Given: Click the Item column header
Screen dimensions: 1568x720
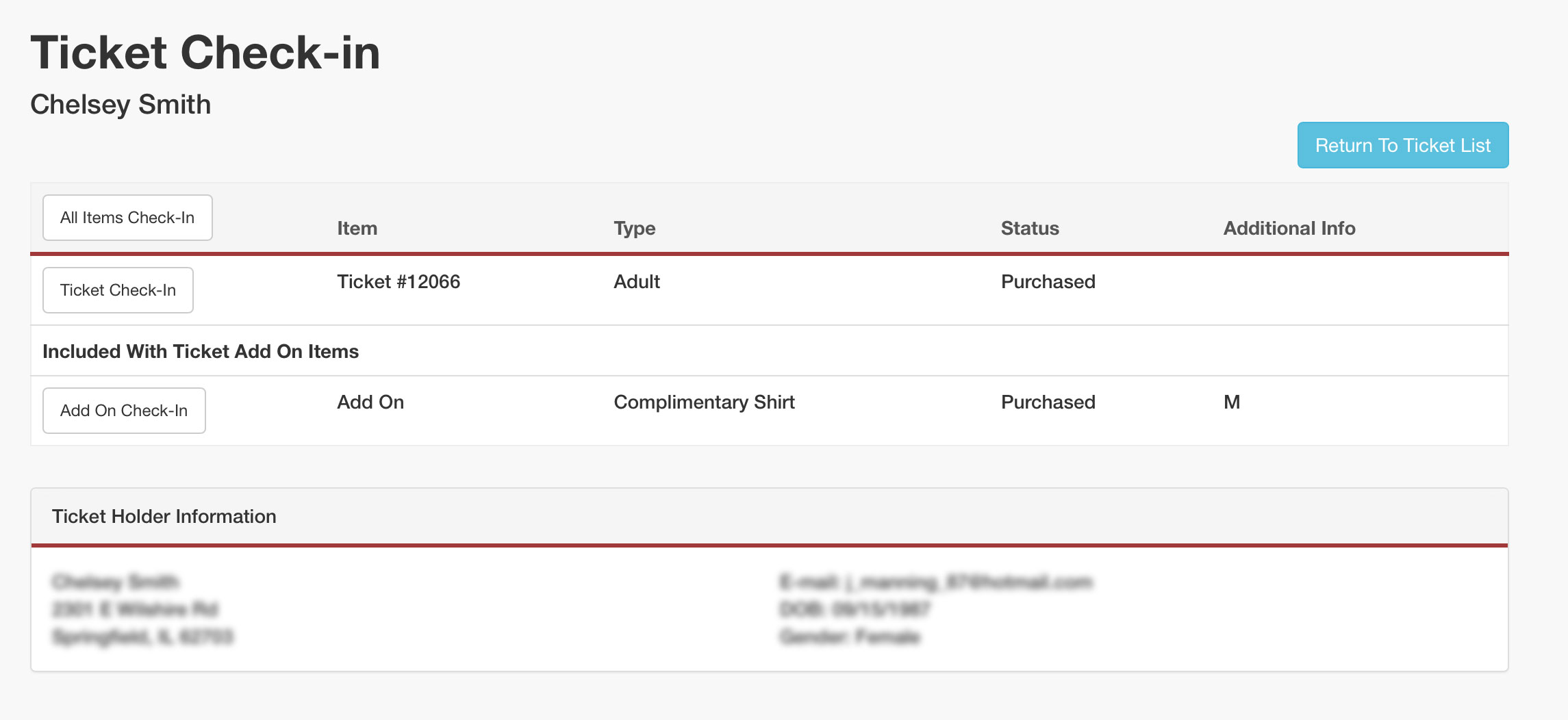Looking at the screenshot, I should pos(357,228).
